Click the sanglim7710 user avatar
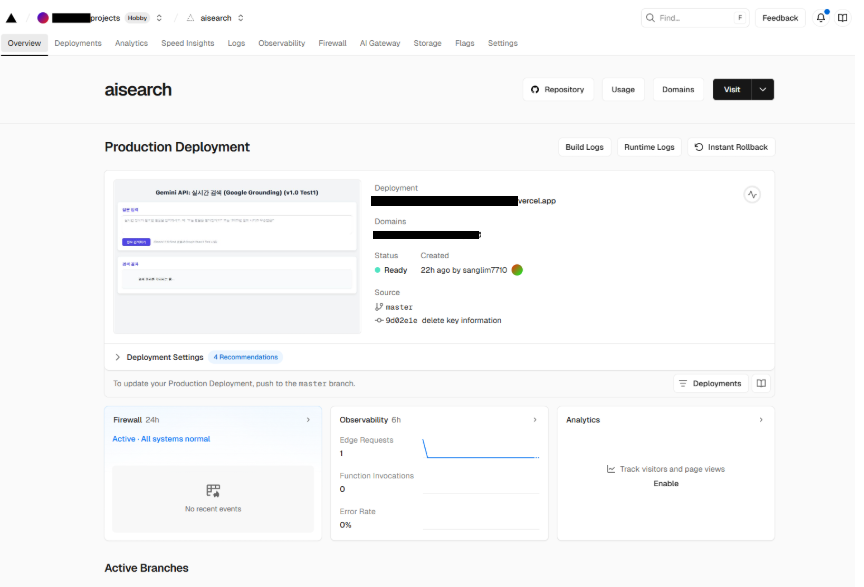Screen dimensions: 864x587 (517, 270)
